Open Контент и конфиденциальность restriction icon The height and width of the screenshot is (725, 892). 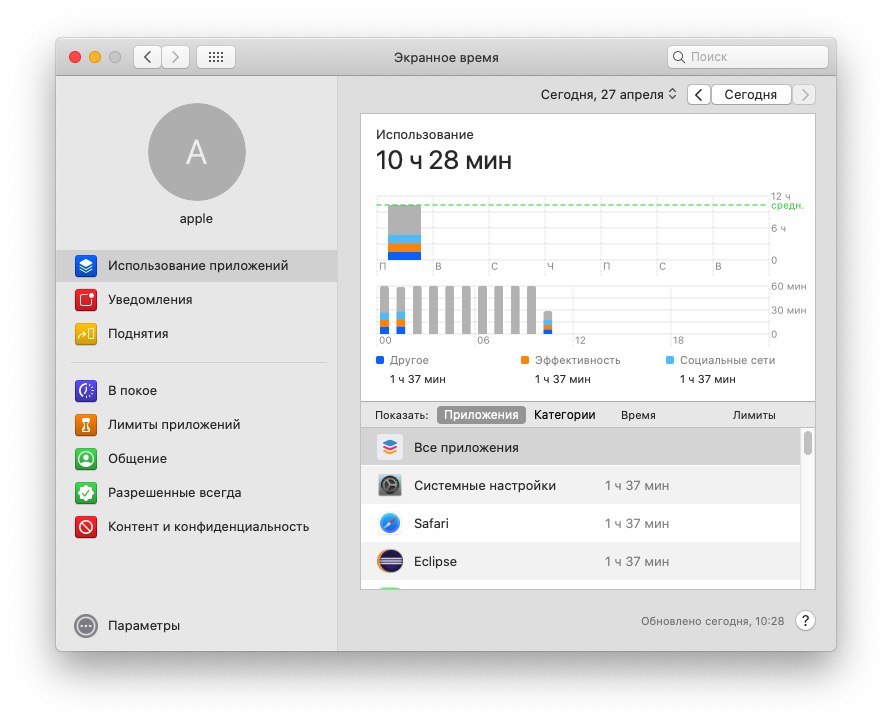point(86,527)
